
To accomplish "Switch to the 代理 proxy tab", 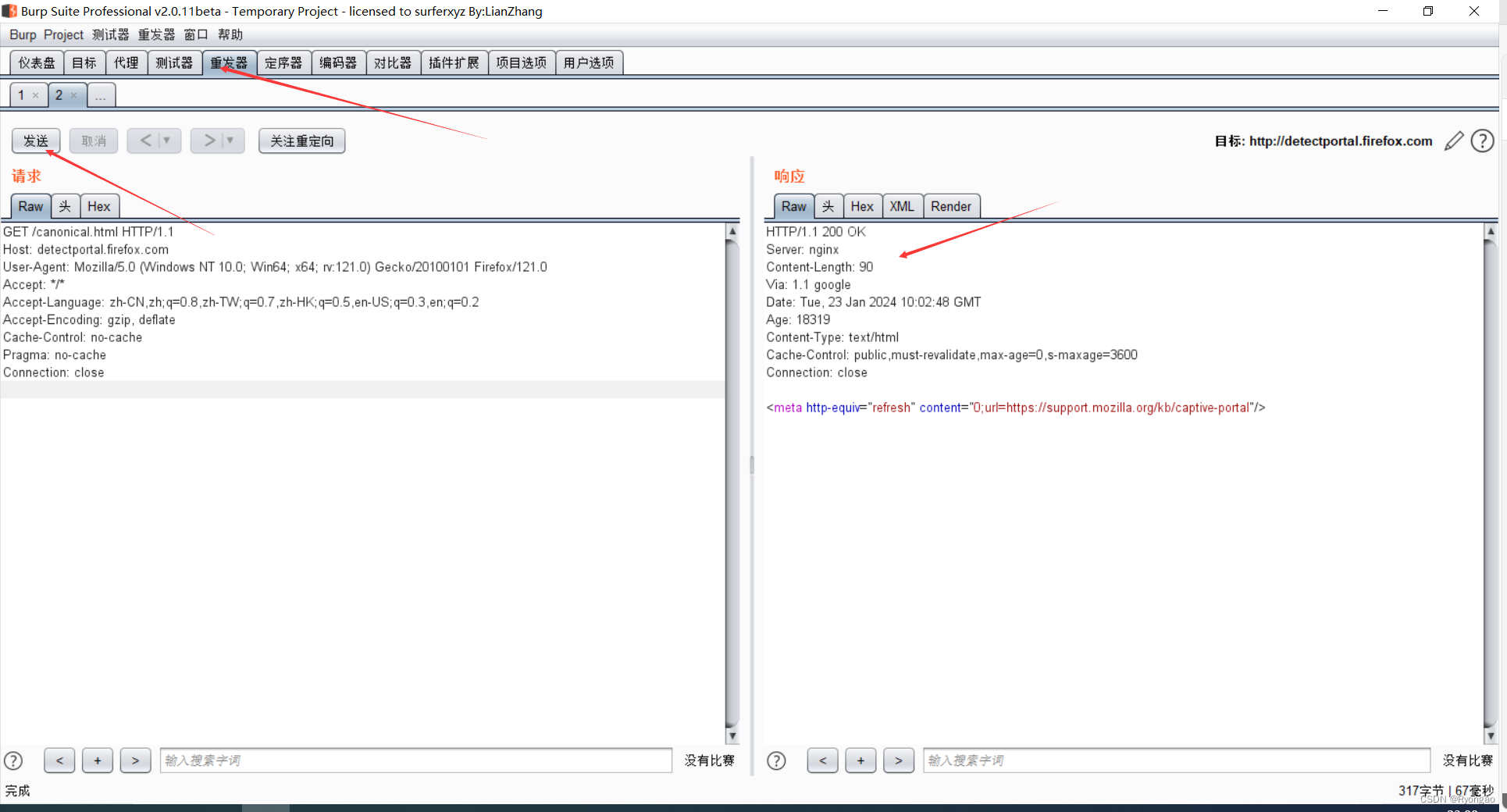I will click(x=126, y=62).
